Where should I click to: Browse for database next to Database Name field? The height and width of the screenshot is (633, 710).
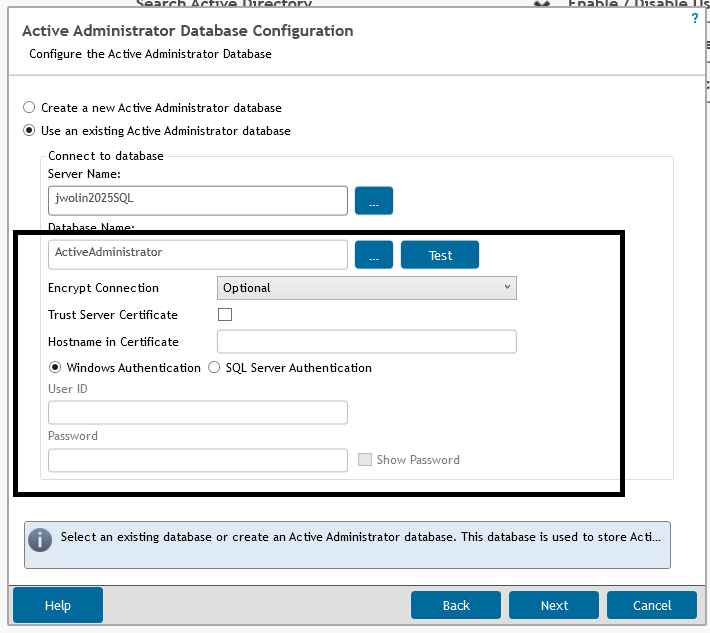[x=374, y=254]
